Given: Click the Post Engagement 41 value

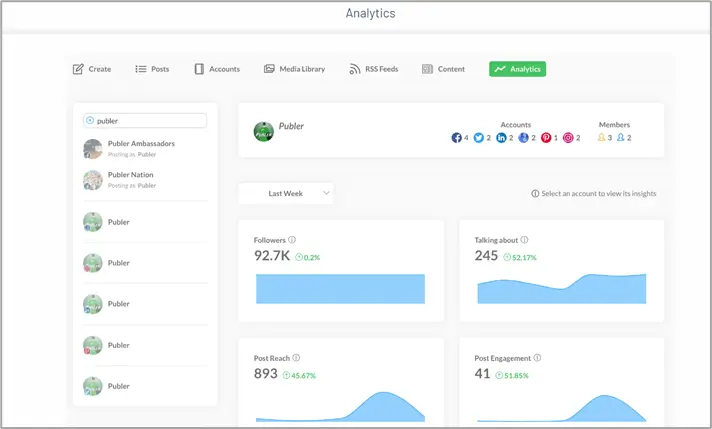Looking at the screenshot, I should point(482,374).
